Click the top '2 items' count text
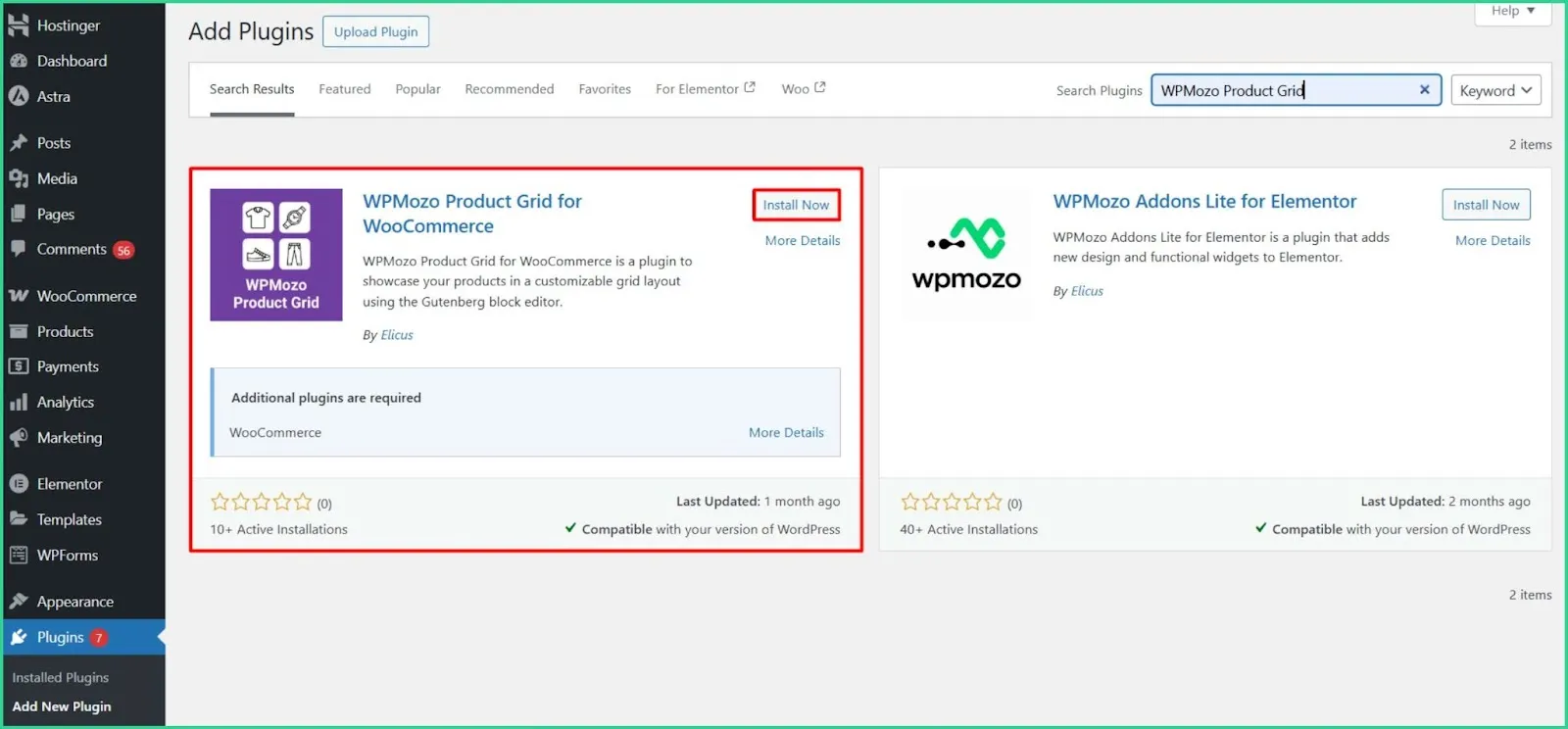This screenshot has width=1568, height=729. click(x=1530, y=144)
